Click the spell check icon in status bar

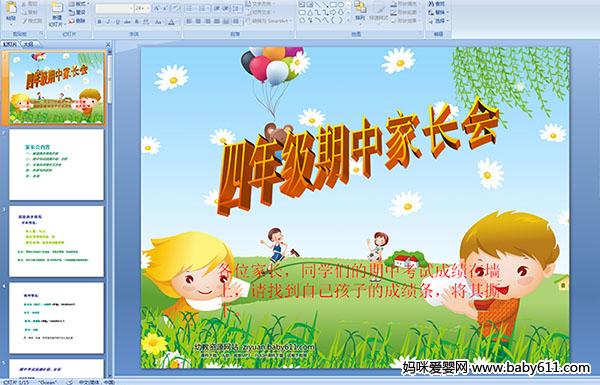click(x=70, y=382)
